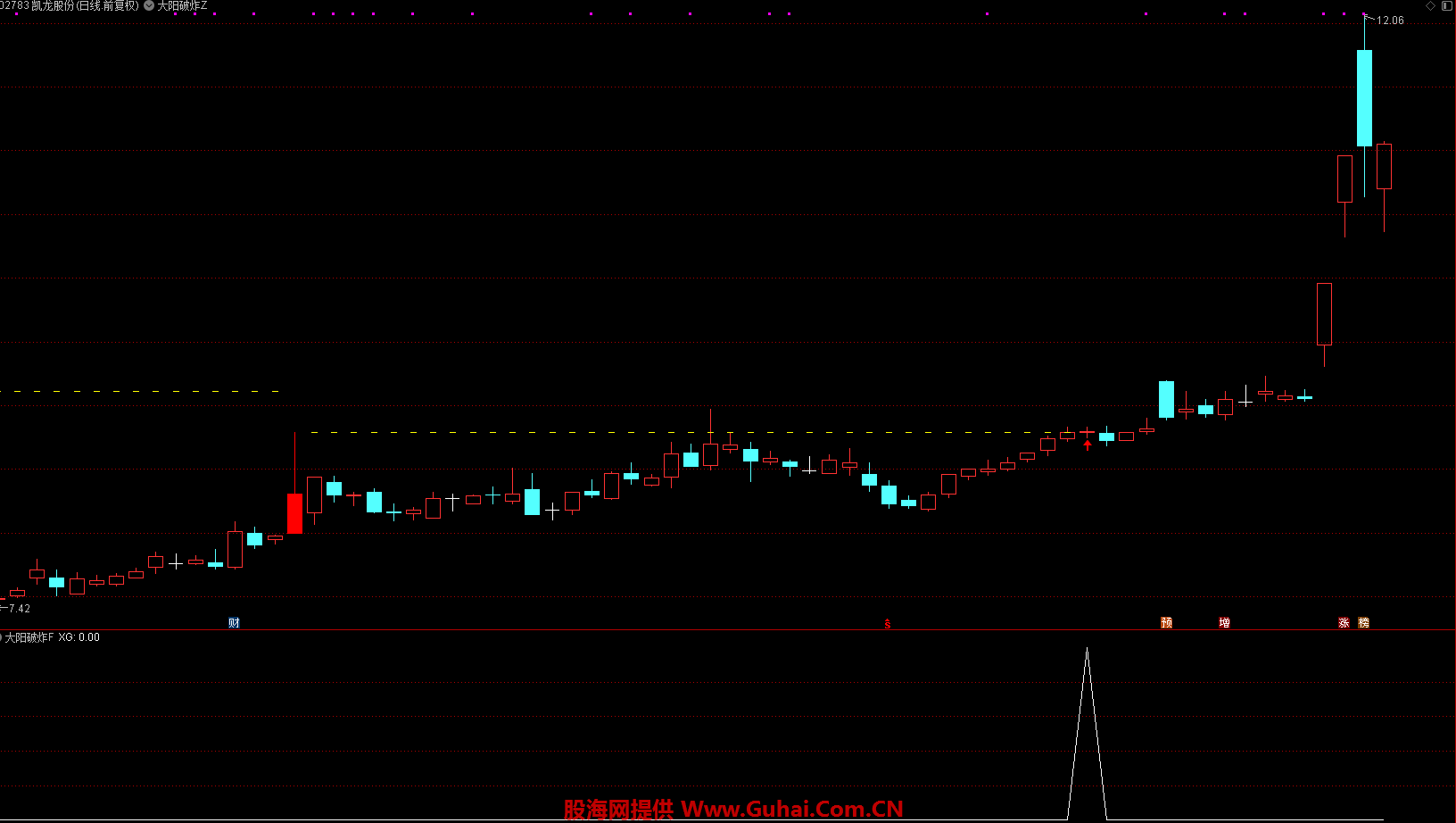Image resolution: width=1456 pixels, height=823 pixels.
Task: Click the tallest cyan candlestick near 12.06
Action: coord(1364,98)
